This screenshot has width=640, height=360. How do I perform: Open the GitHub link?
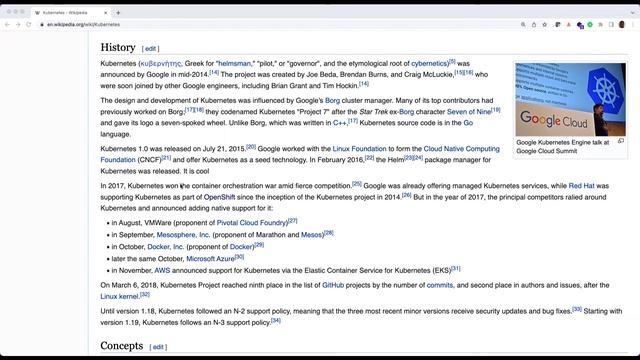[x=333, y=285]
